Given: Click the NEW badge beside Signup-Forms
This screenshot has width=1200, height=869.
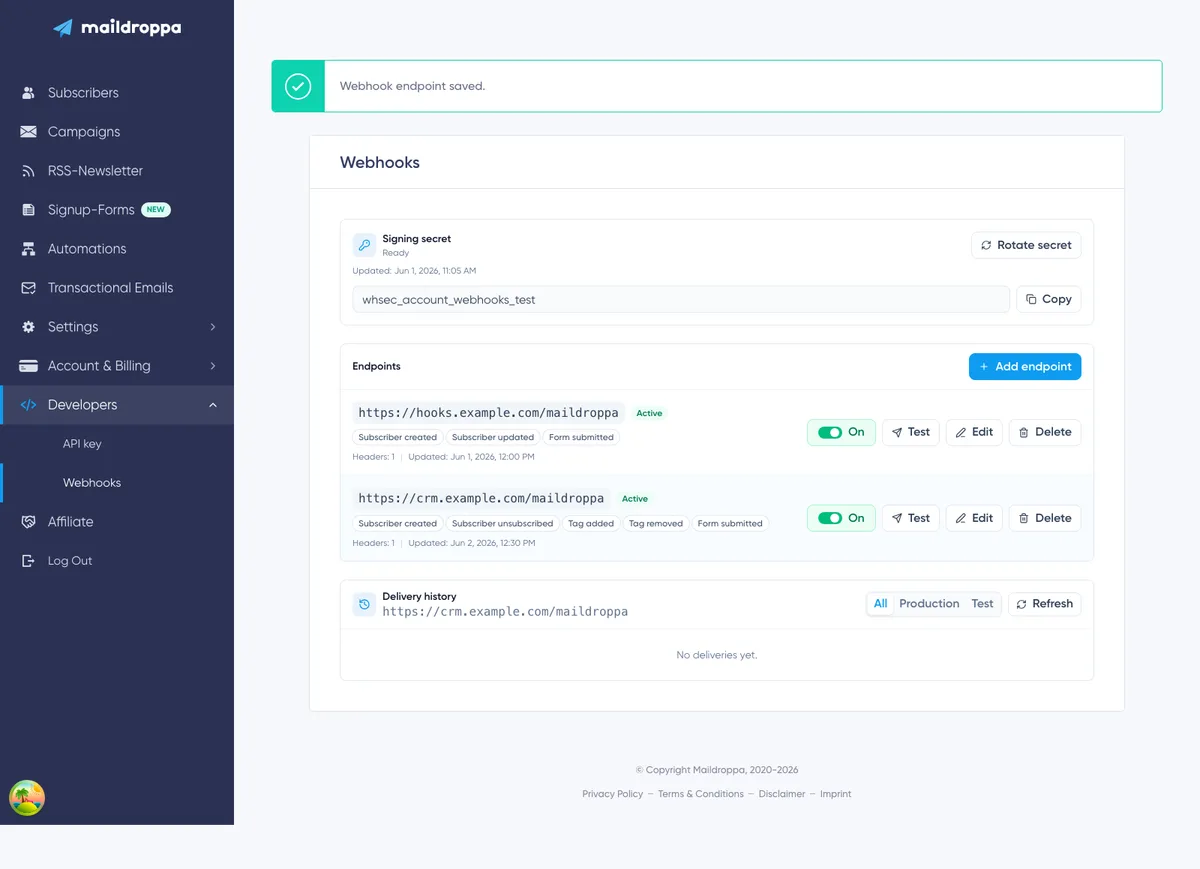Looking at the screenshot, I should pos(156,210).
